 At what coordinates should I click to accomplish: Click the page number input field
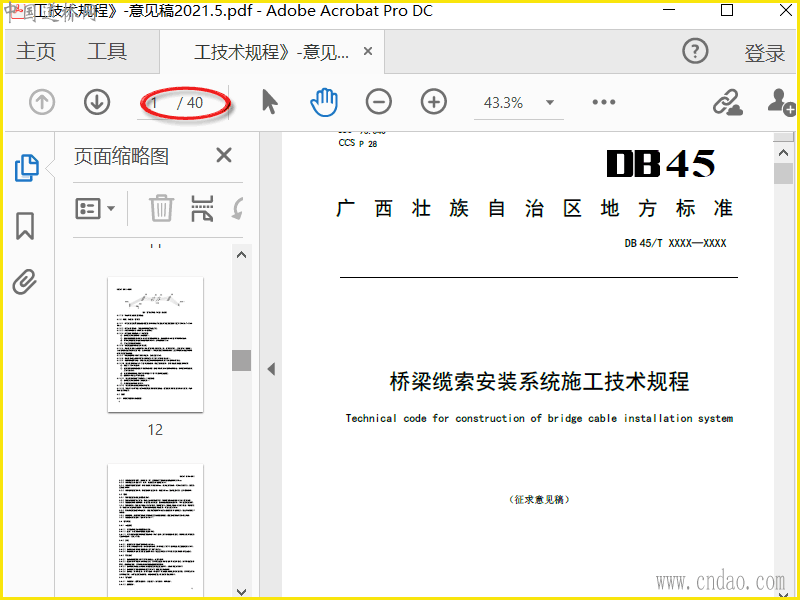[157, 103]
